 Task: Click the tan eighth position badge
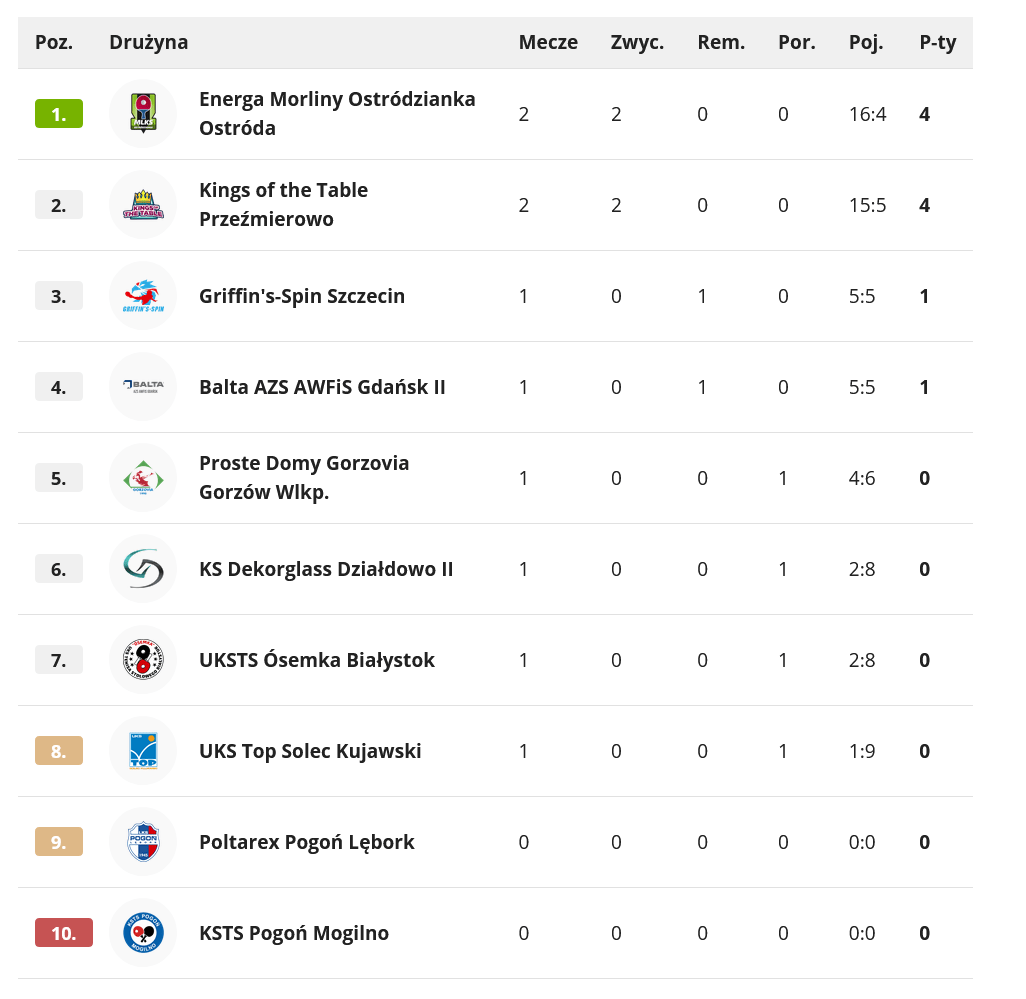pyautogui.click(x=59, y=751)
